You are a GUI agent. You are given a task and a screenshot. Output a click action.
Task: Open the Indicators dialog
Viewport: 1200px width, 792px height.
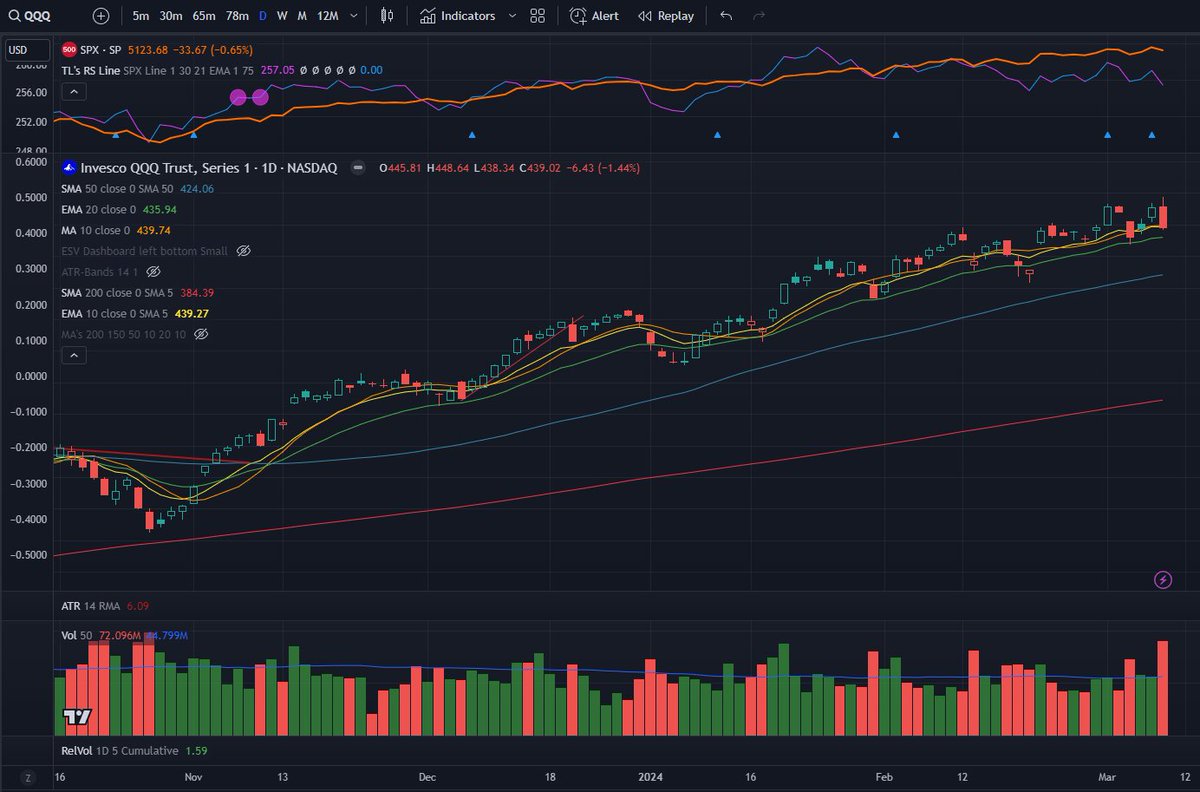[458, 16]
